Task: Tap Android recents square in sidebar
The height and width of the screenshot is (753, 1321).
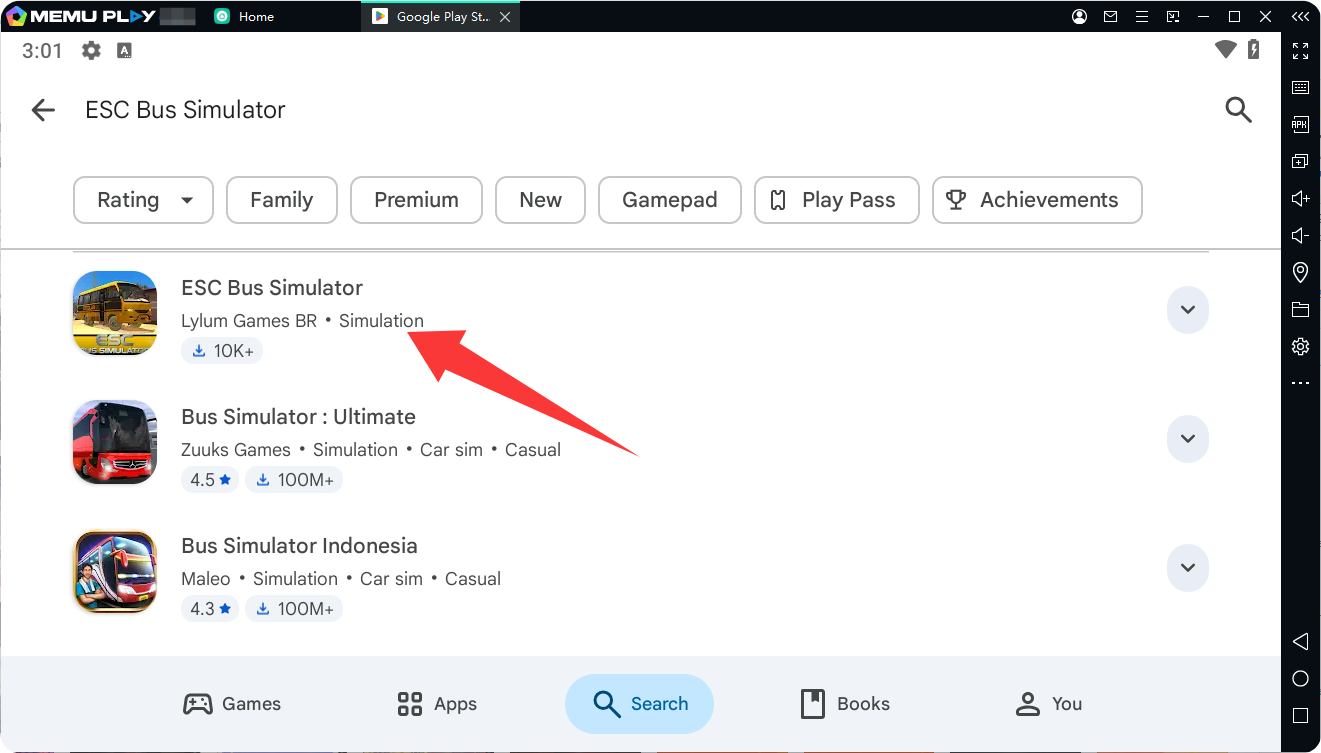Action: point(1300,716)
